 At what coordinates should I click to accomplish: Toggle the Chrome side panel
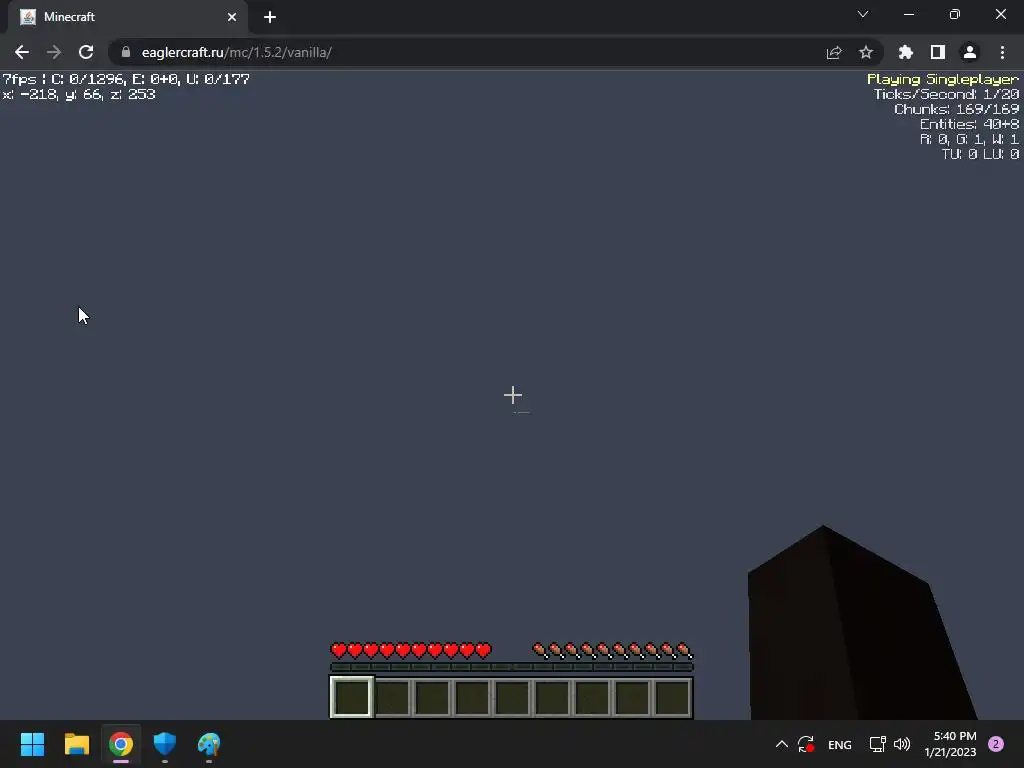(x=938, y=52)
